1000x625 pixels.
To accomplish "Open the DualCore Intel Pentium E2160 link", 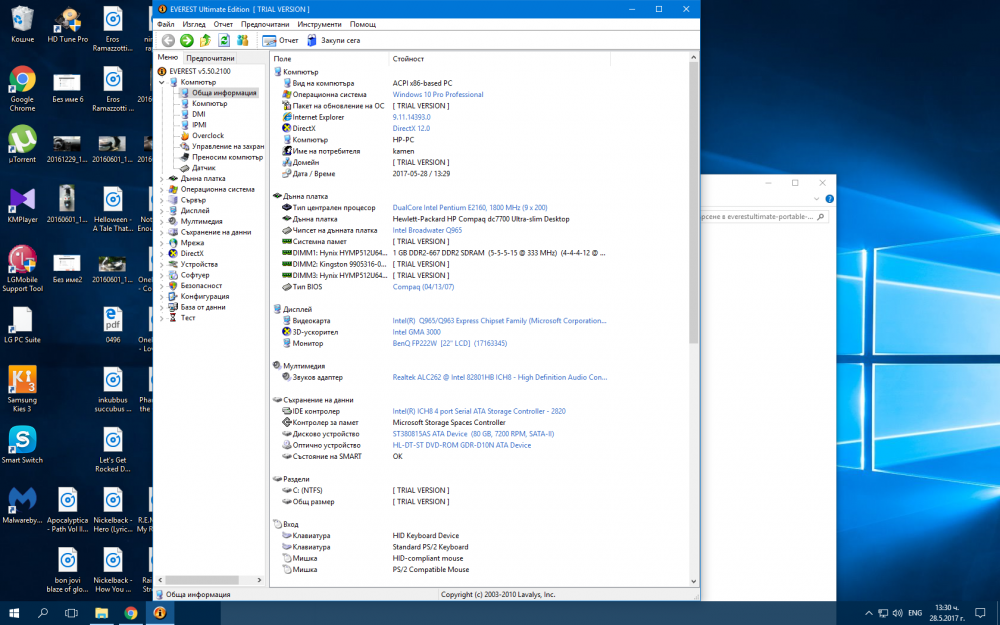I will point(469,208).
